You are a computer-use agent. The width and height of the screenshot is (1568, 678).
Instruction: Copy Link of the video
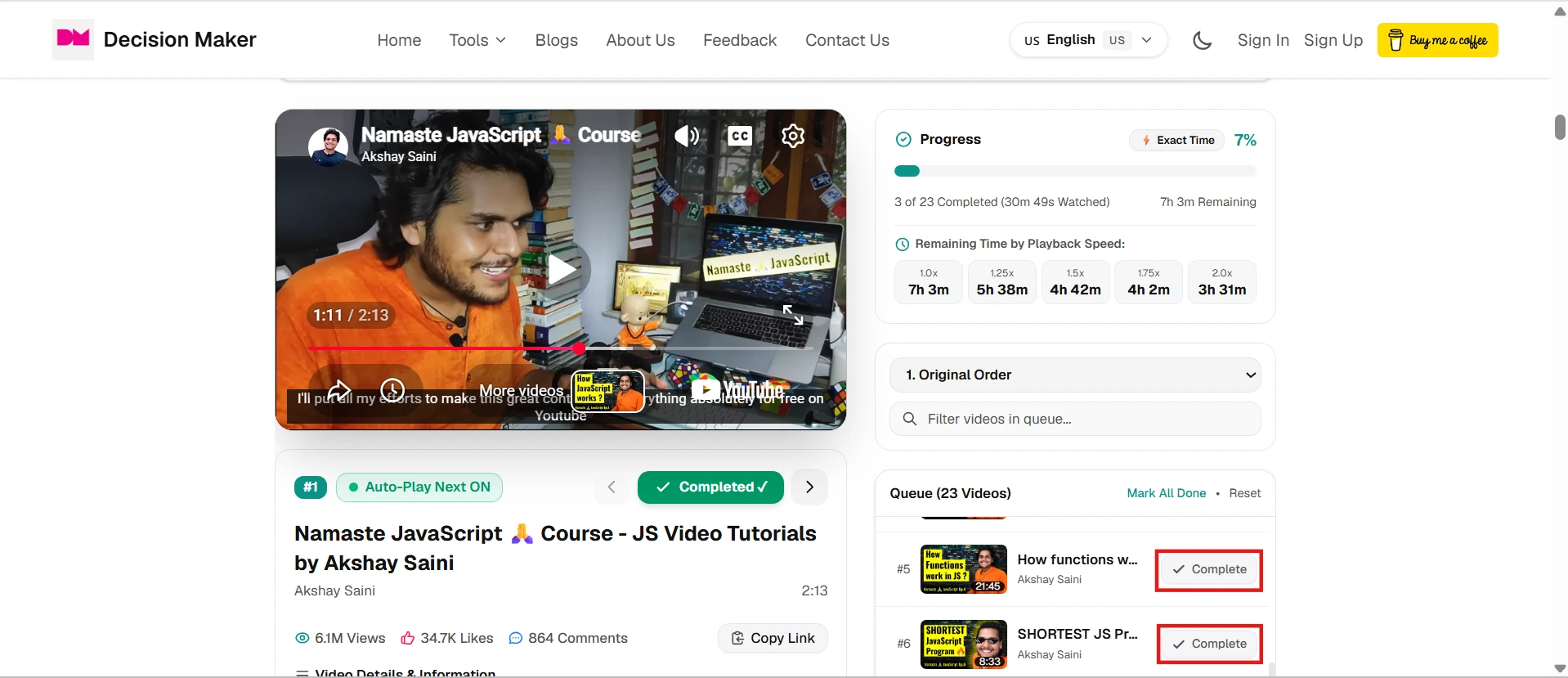[x=773, y=638]
